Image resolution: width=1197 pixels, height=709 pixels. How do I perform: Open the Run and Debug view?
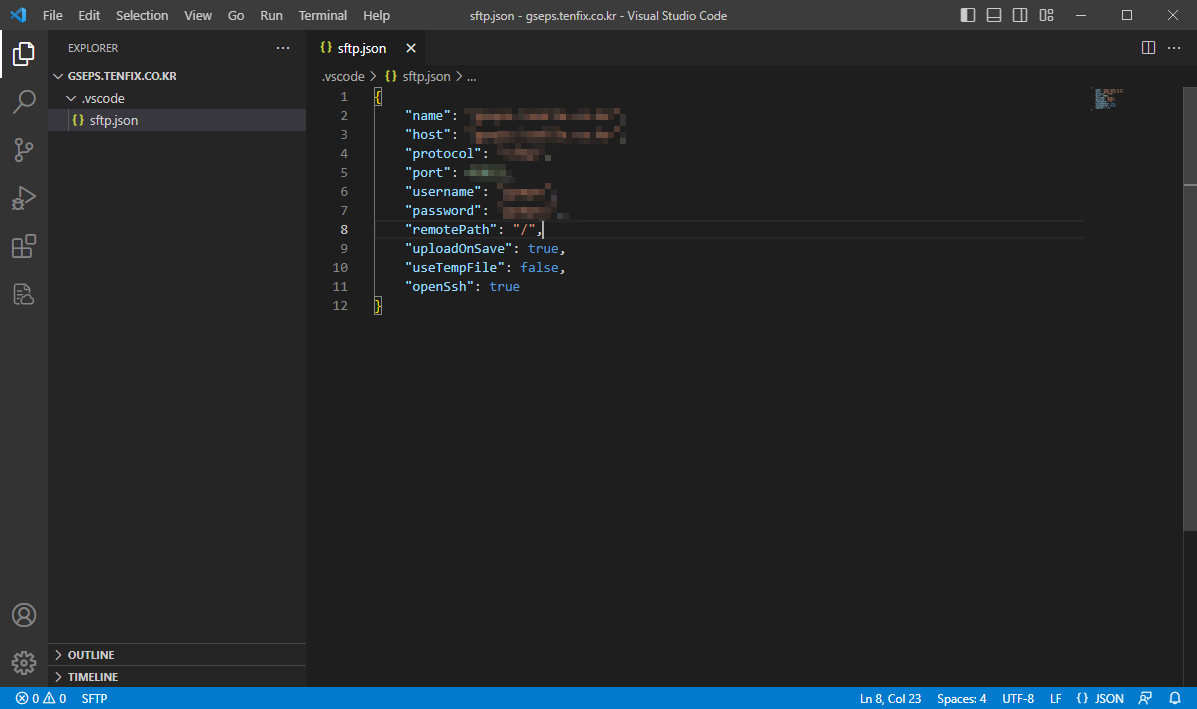(x=24, y=198)
